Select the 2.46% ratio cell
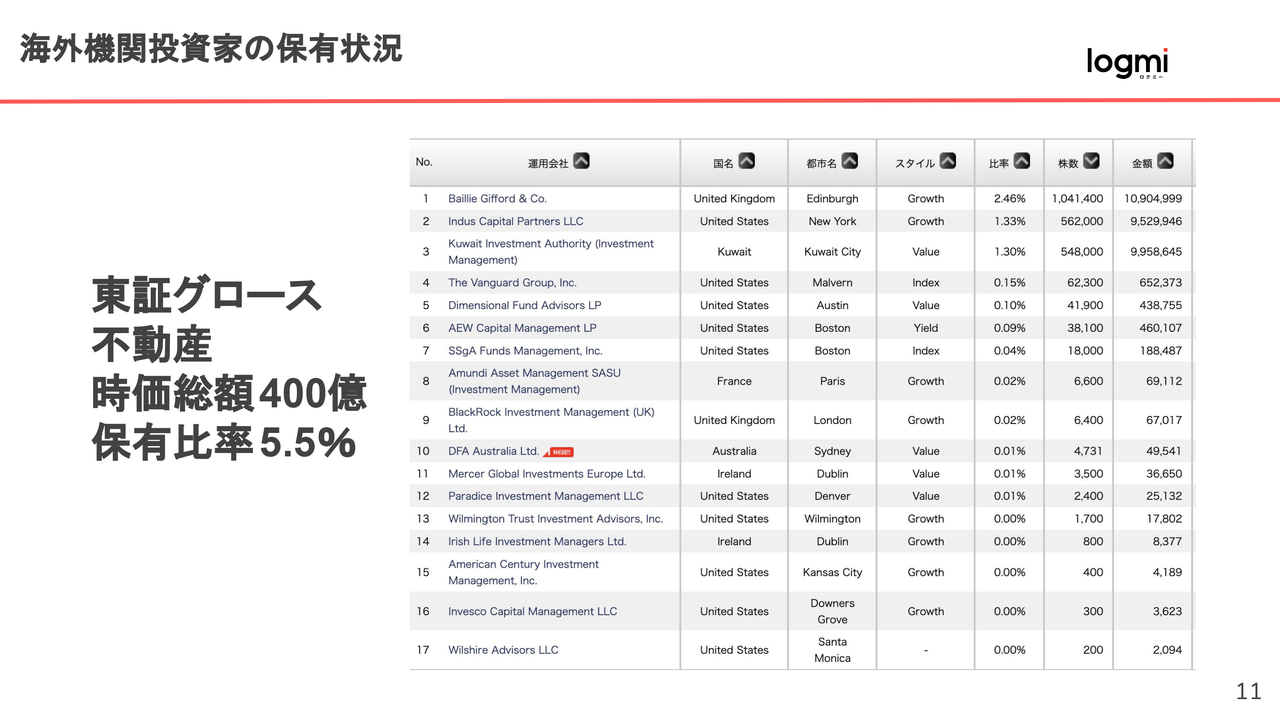The width and height of the screenshot is (1280, 720). pyautogui.click(x=1009, y=199)
